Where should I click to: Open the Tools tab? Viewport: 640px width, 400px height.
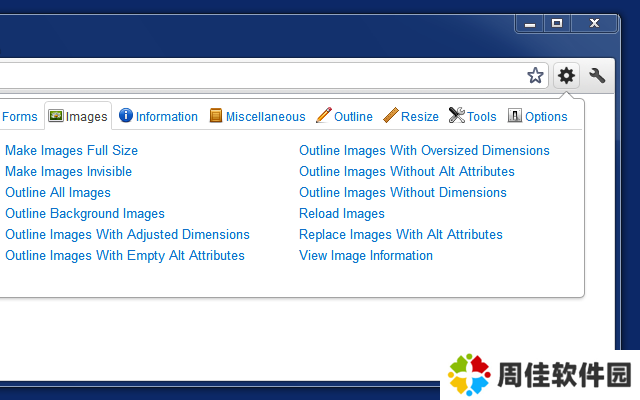tap(472, 117)
